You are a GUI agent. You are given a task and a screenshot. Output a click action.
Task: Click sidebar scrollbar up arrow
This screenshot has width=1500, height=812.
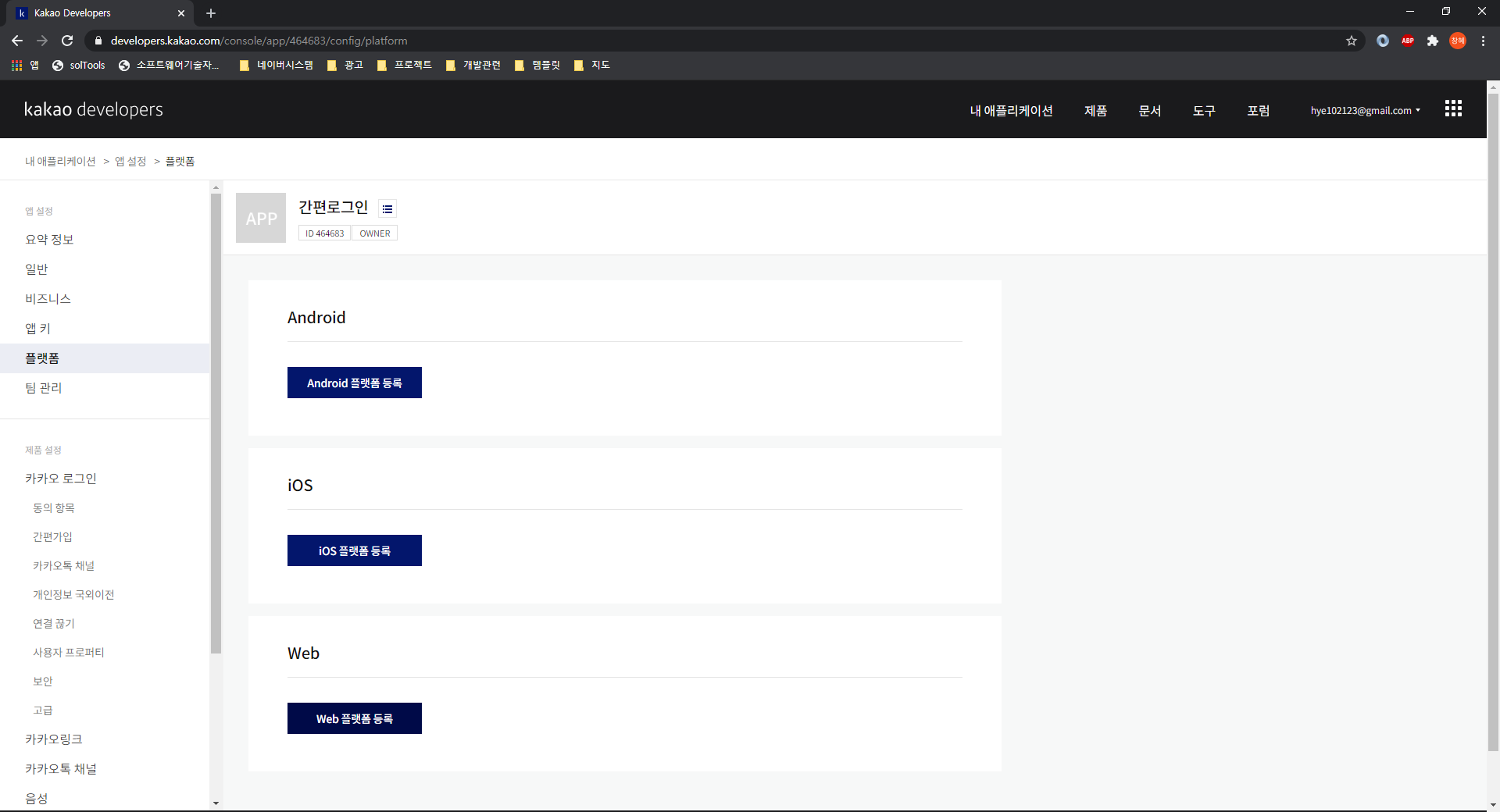pyautogui.click(x=216, y=187)
